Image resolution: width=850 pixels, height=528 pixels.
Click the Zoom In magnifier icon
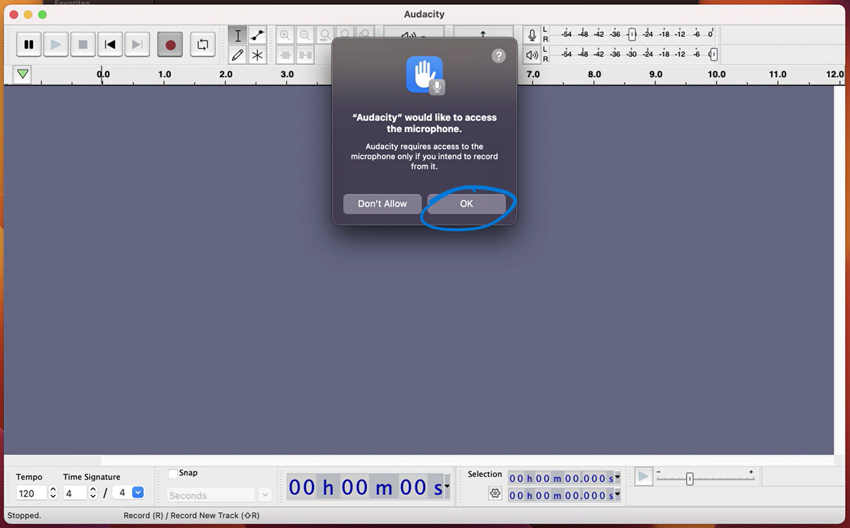click(x=285, y=35)
